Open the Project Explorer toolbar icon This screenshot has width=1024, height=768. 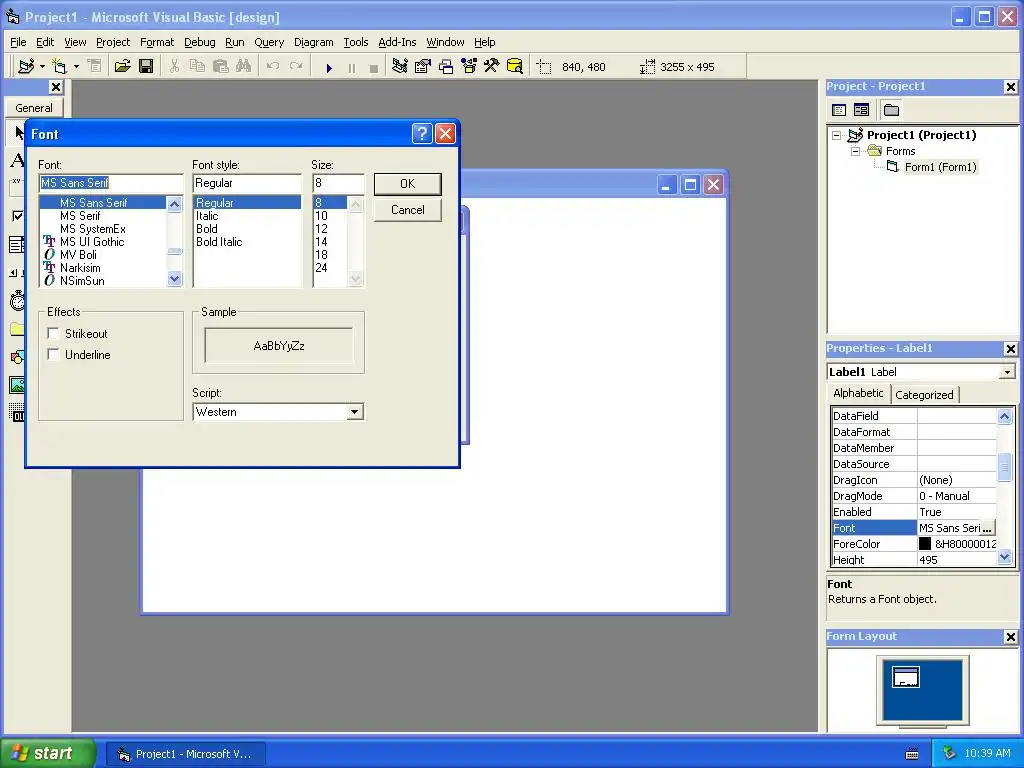[400, 67]
